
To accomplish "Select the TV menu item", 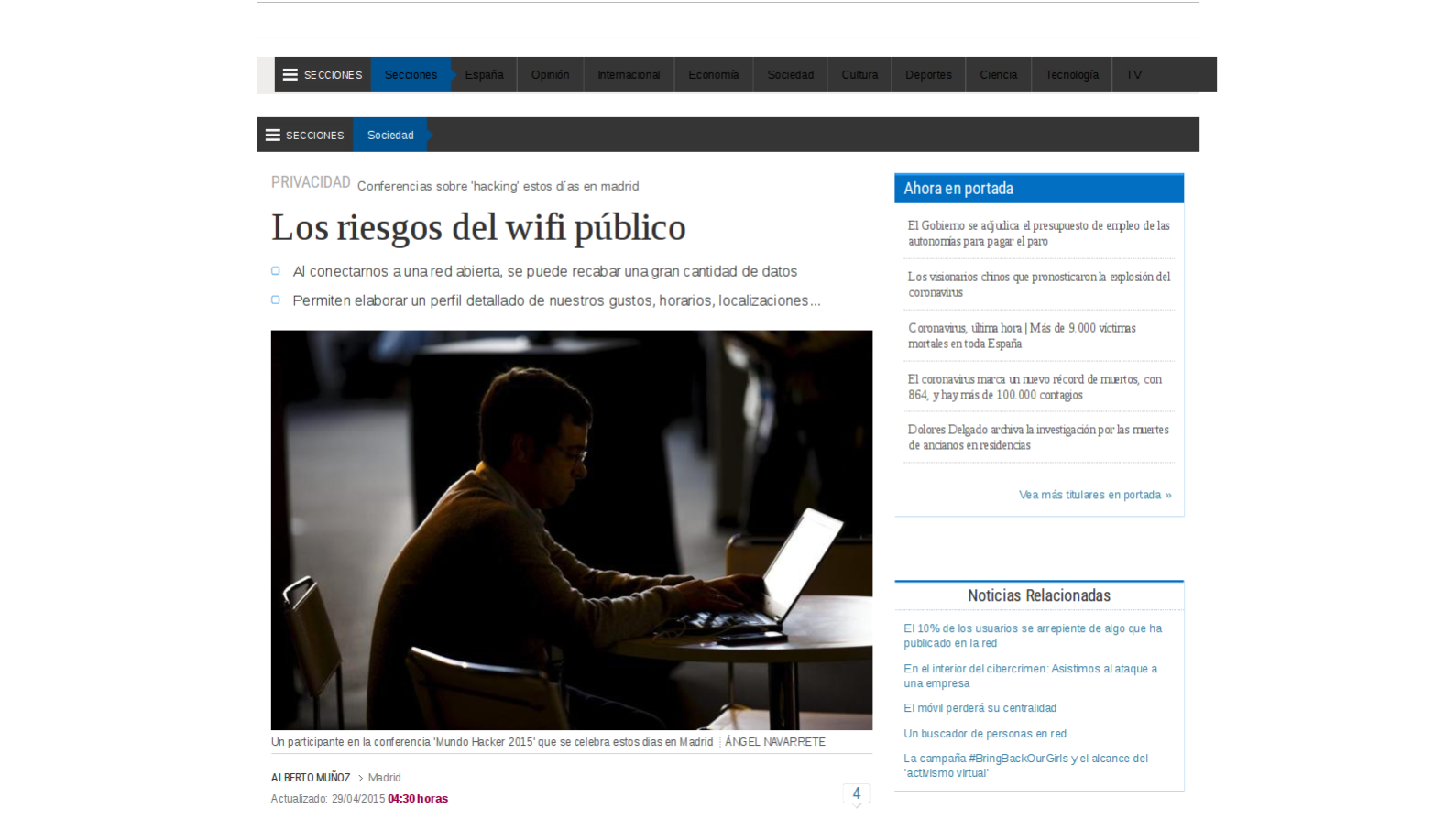I will [1133, 75].
